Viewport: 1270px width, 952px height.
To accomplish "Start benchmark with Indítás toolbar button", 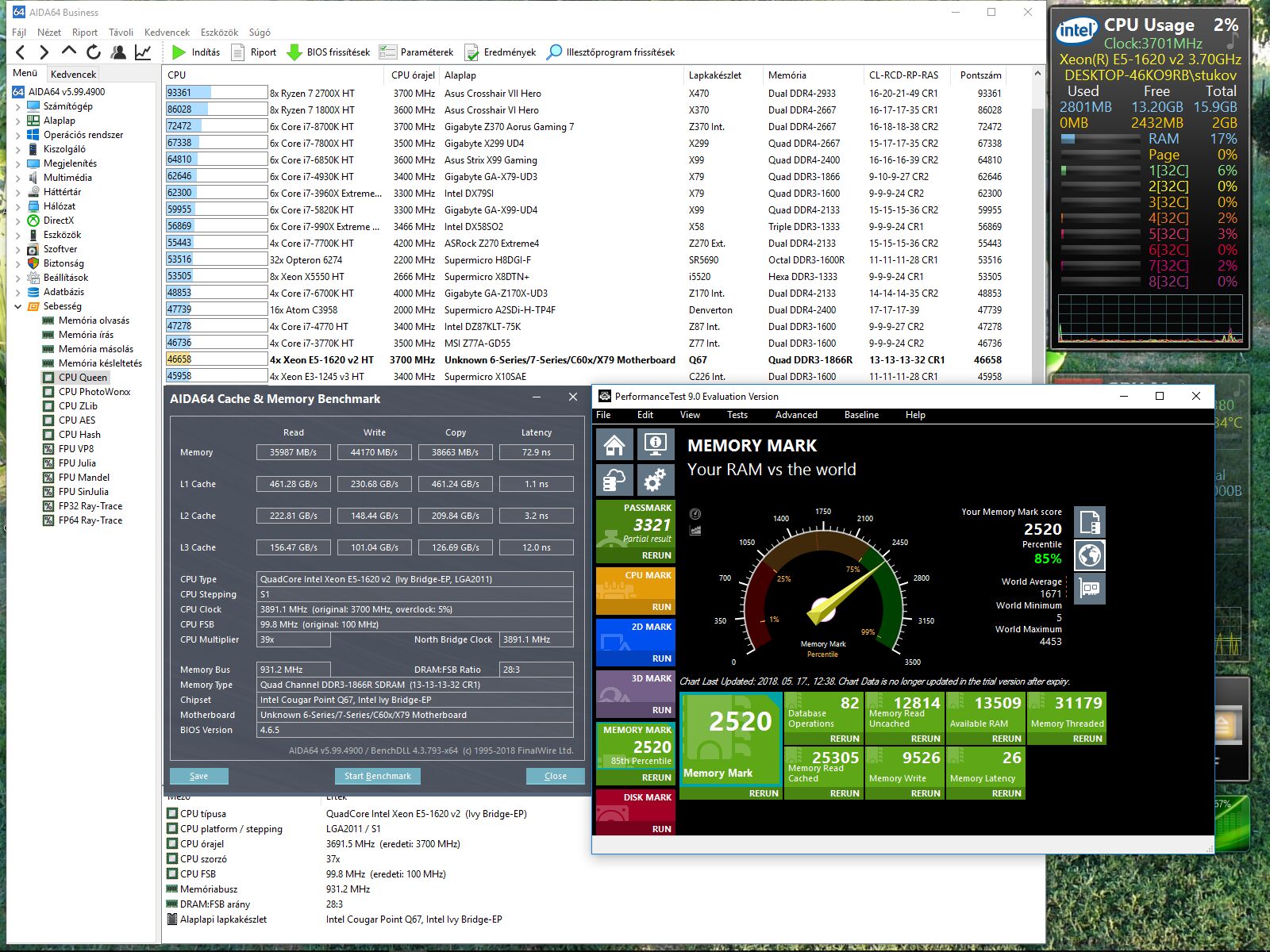I will [x=196, y=52].
